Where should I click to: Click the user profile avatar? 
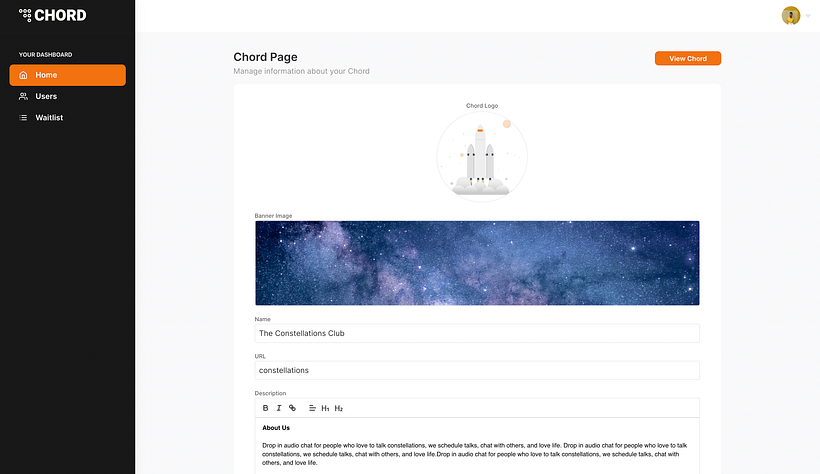pos(790,15)
